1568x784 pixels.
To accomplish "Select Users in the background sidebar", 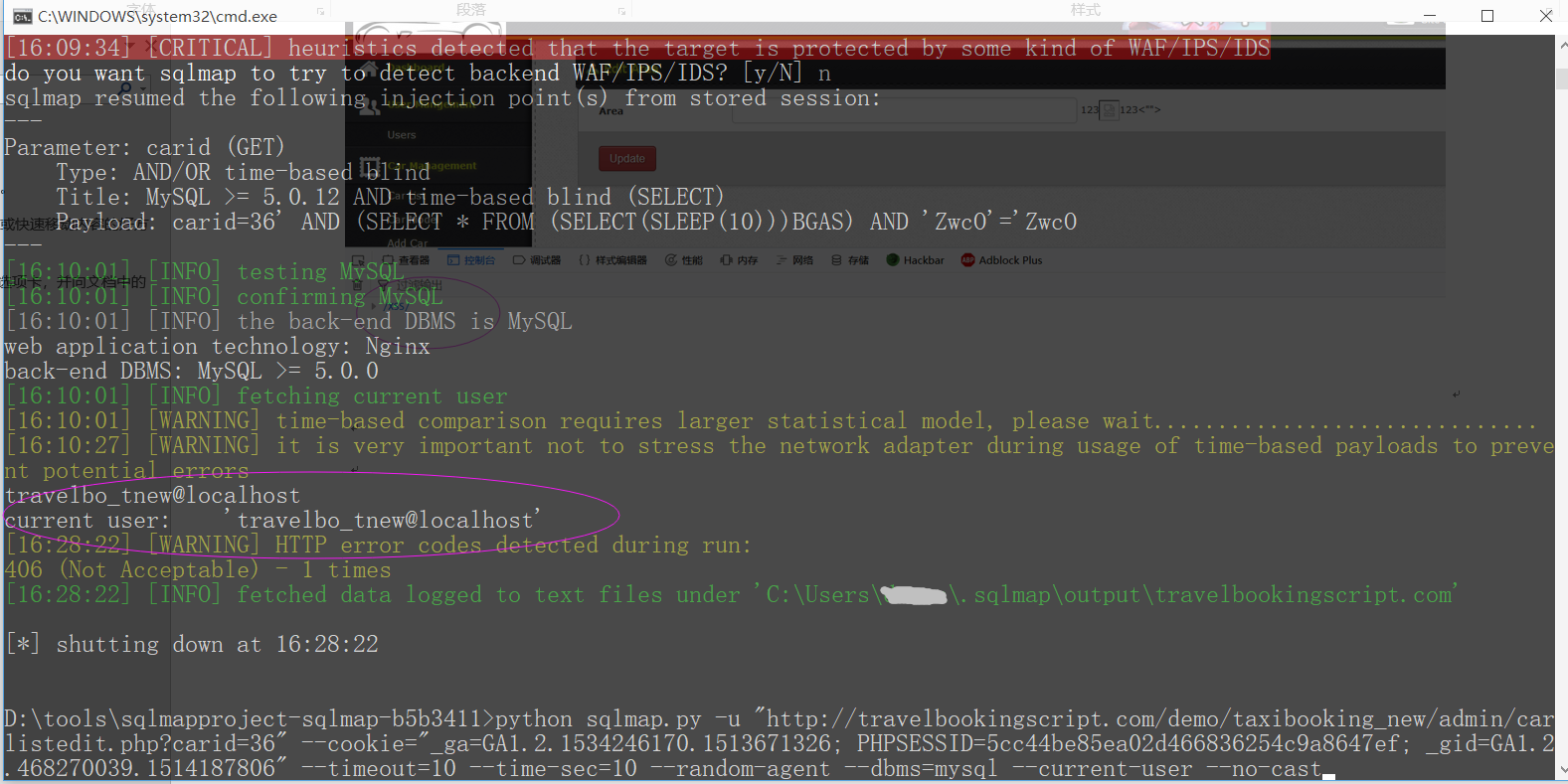I will click(402, 135).
